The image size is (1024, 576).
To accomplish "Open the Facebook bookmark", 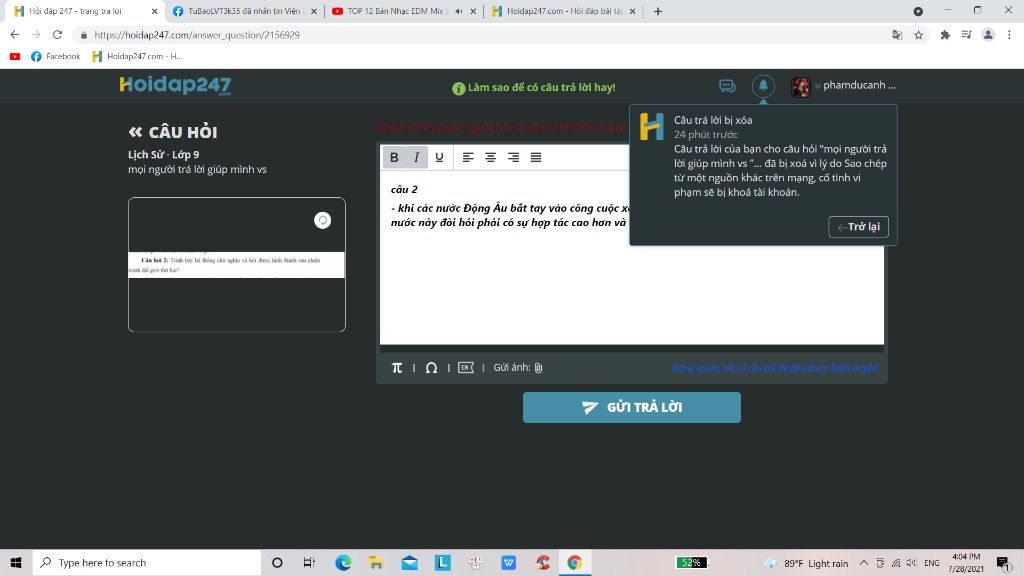I will pos(56,56).
